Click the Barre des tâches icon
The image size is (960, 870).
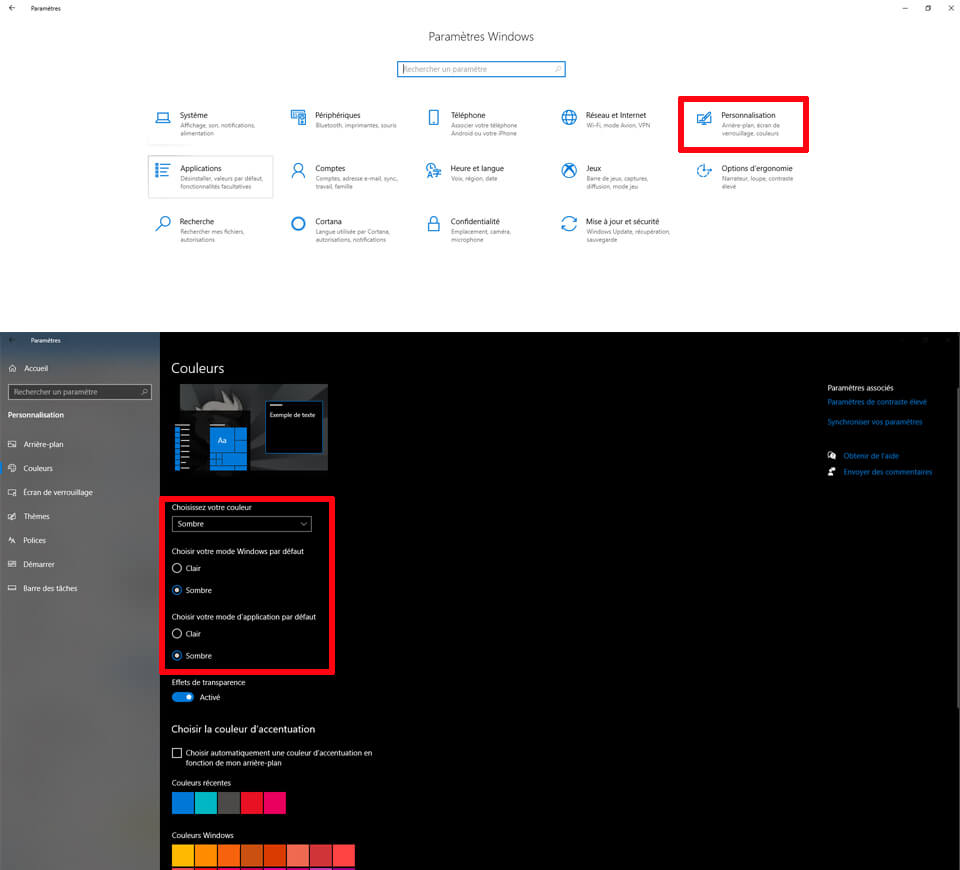coord(12,588)
